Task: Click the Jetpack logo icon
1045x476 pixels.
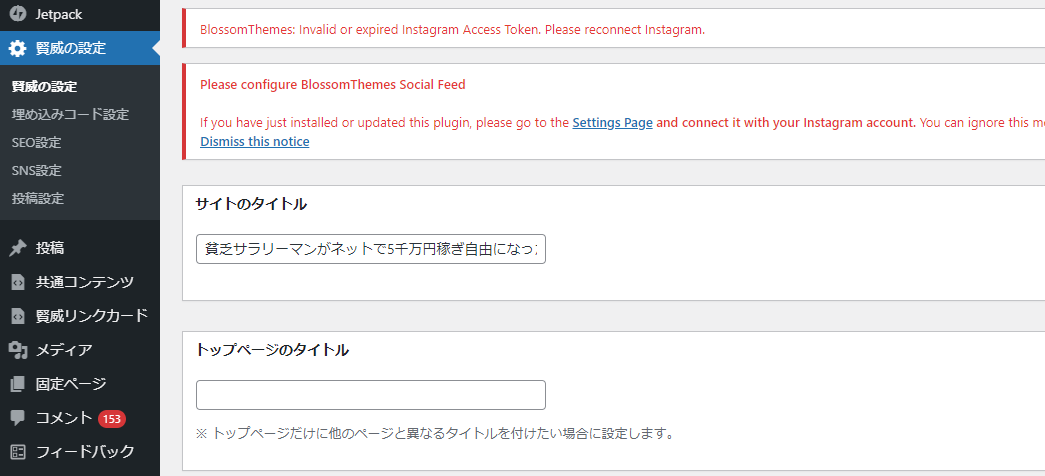Action: pos(18,14)
